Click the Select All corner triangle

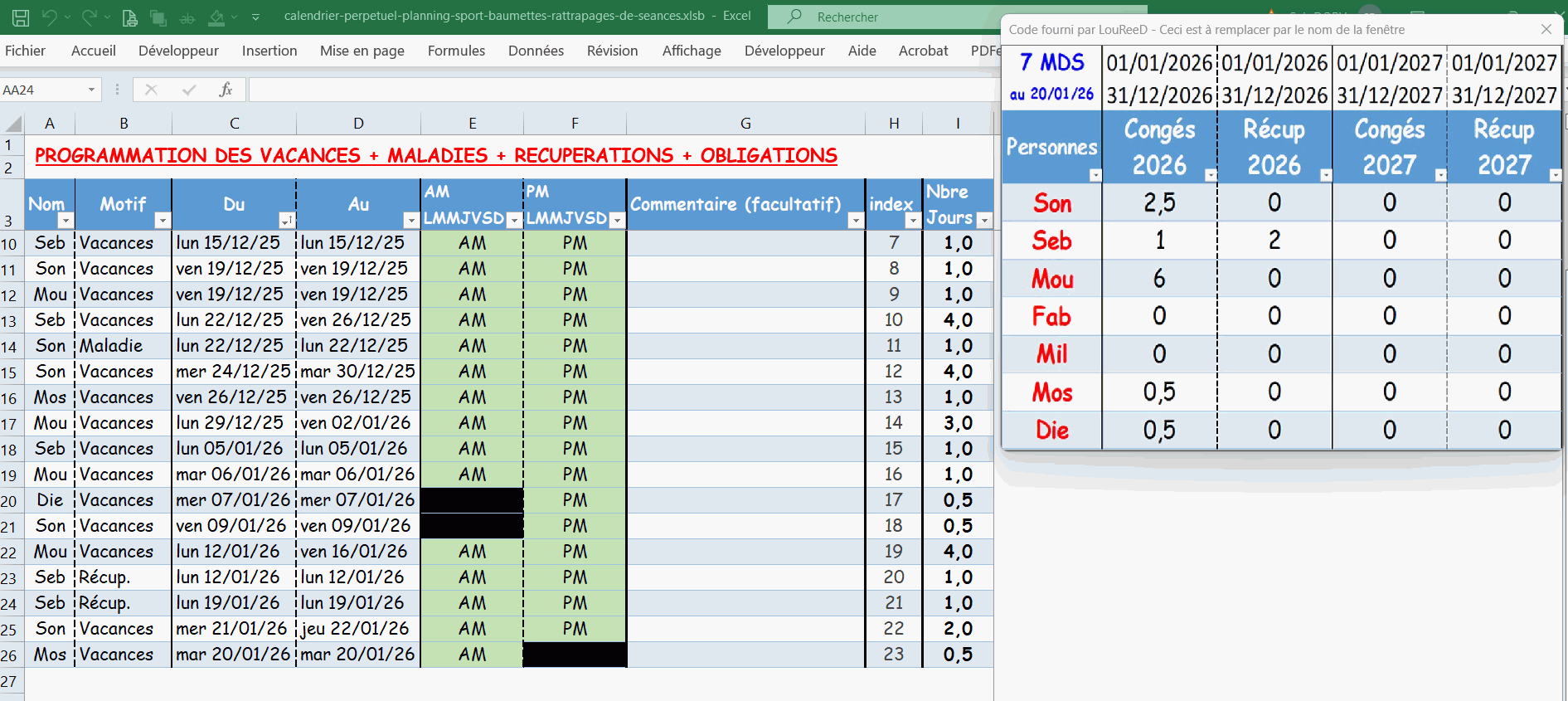pyautogui.click(x=13, y=124)
